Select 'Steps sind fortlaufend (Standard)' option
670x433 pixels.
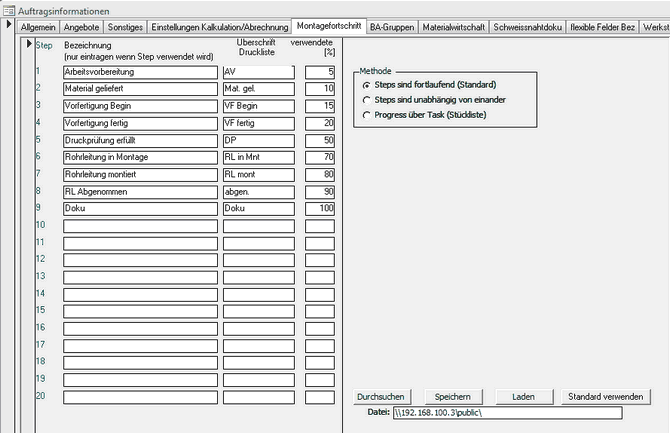(367, 85)
